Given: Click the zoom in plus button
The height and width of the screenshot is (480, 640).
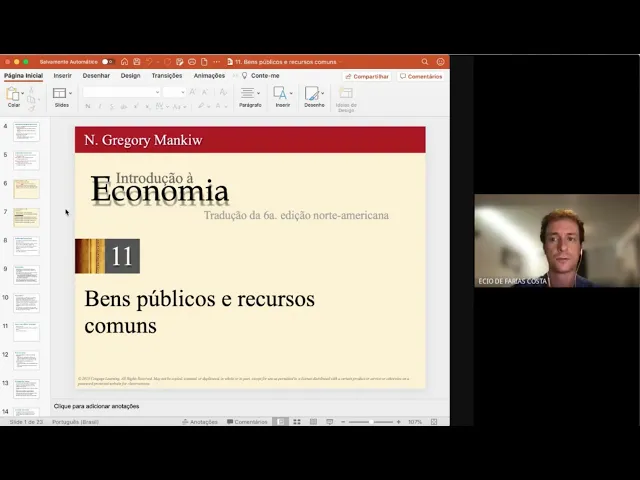Looking at the screenshot, I should pyautogui.click(x=398, y=422).
